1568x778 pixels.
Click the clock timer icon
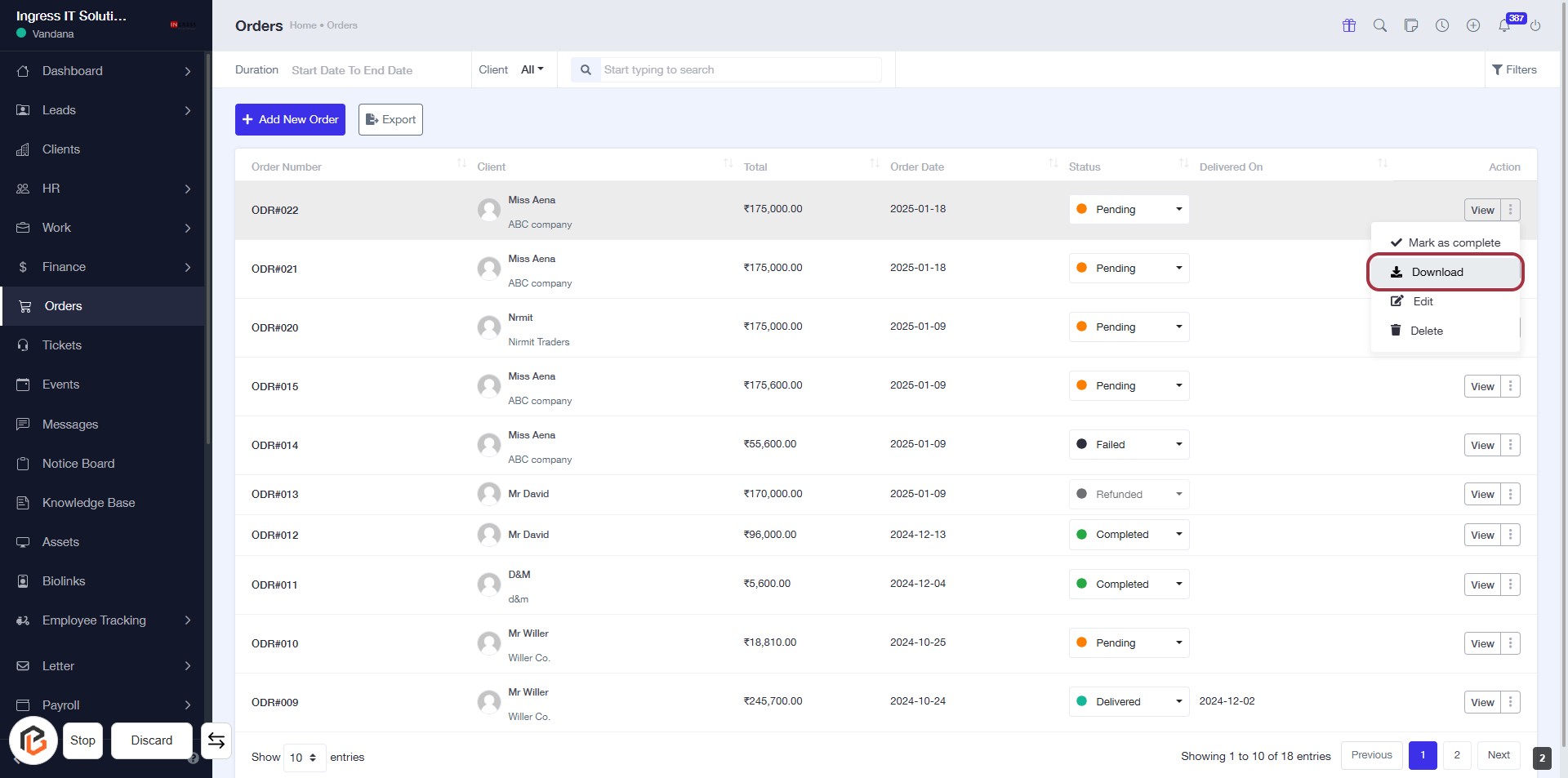click(1441, 25)
